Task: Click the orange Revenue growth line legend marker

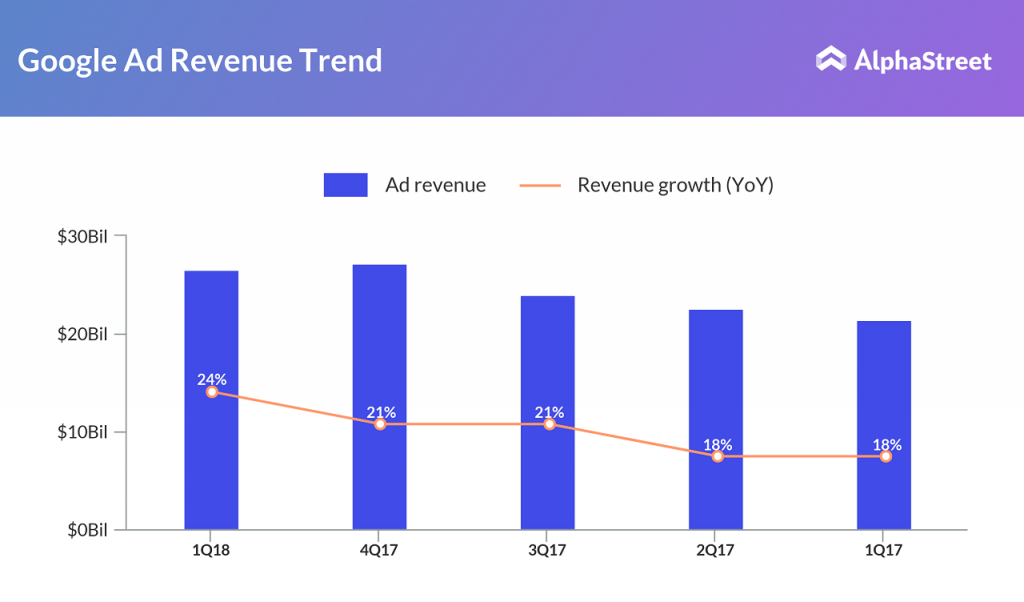Action: point(541,185)
